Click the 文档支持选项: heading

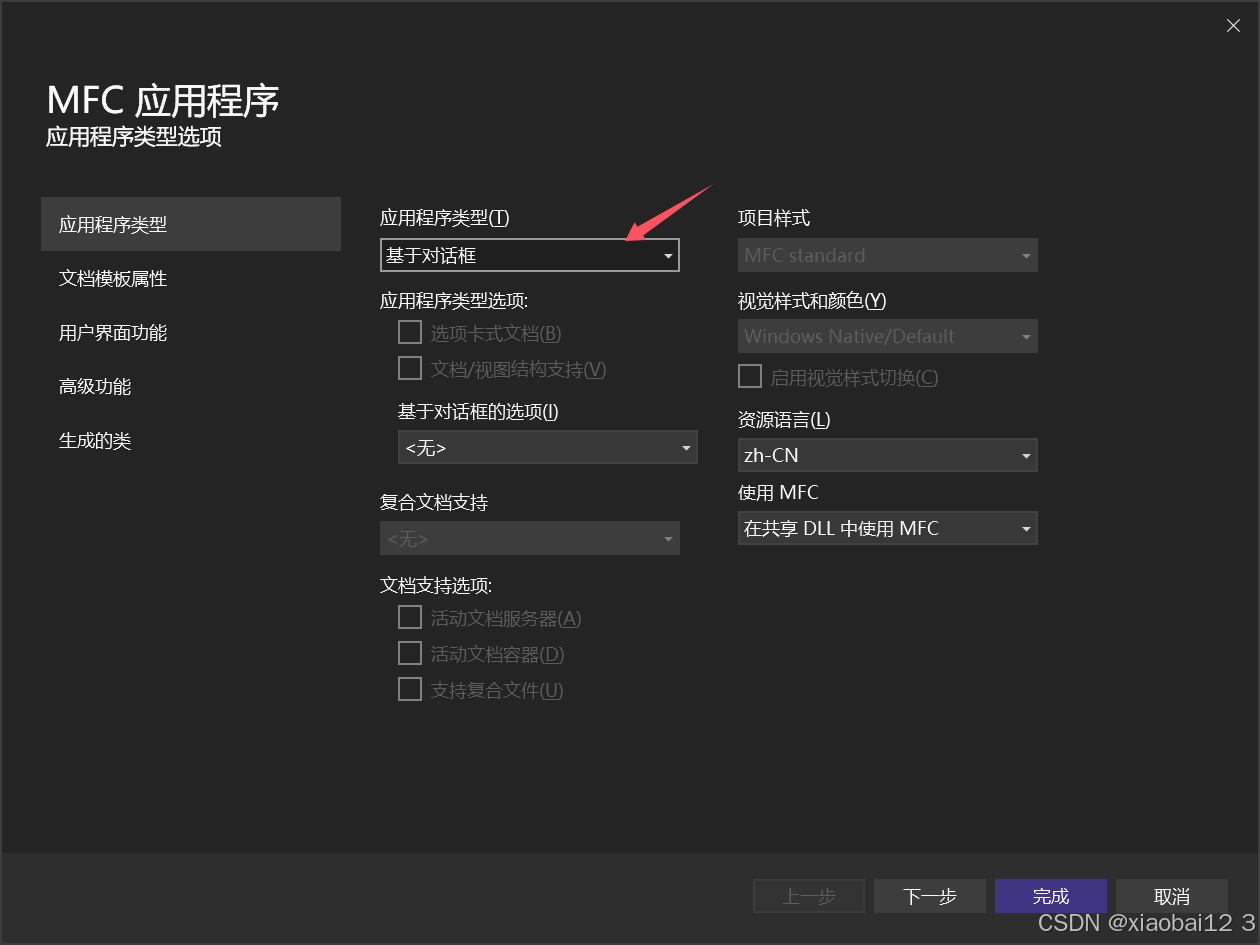point(436,585)
